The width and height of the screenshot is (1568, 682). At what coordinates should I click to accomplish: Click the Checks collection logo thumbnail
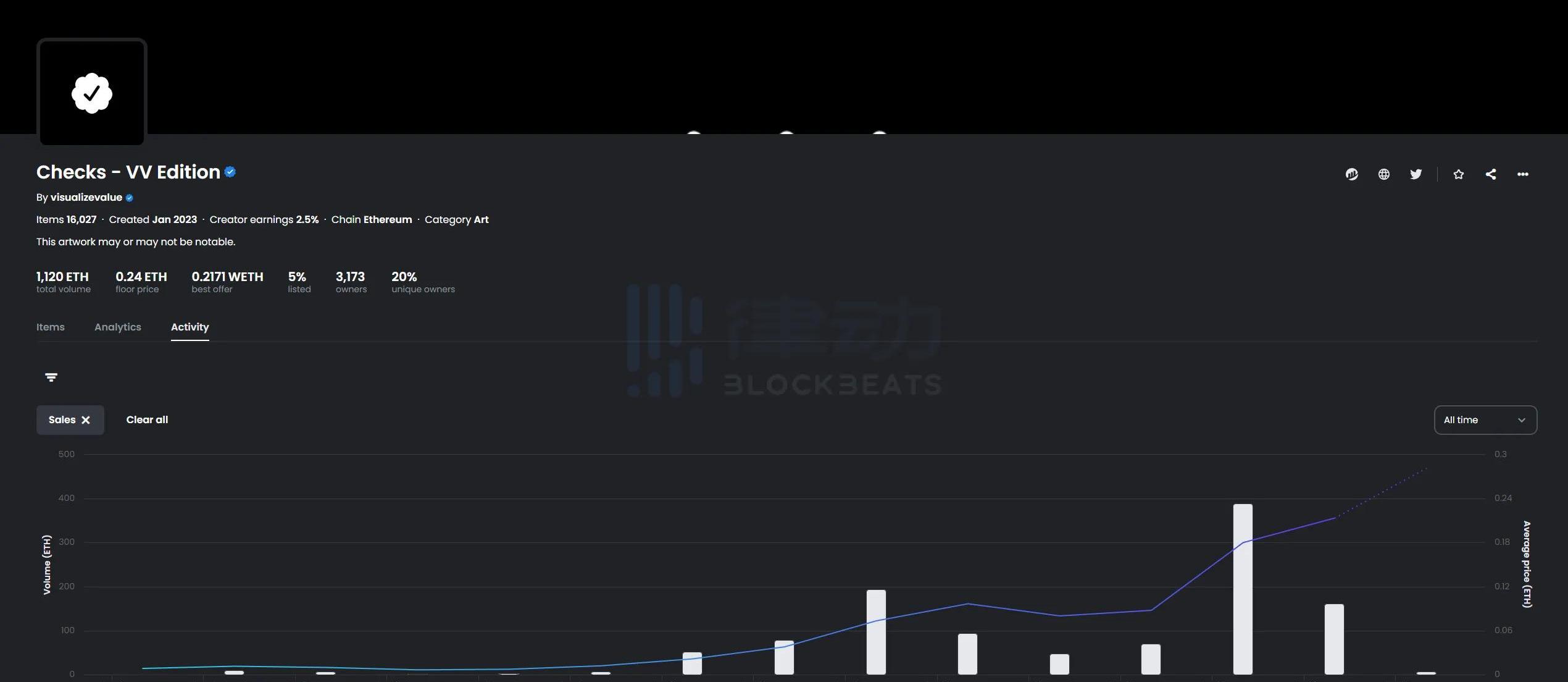(x=92, y=93)
